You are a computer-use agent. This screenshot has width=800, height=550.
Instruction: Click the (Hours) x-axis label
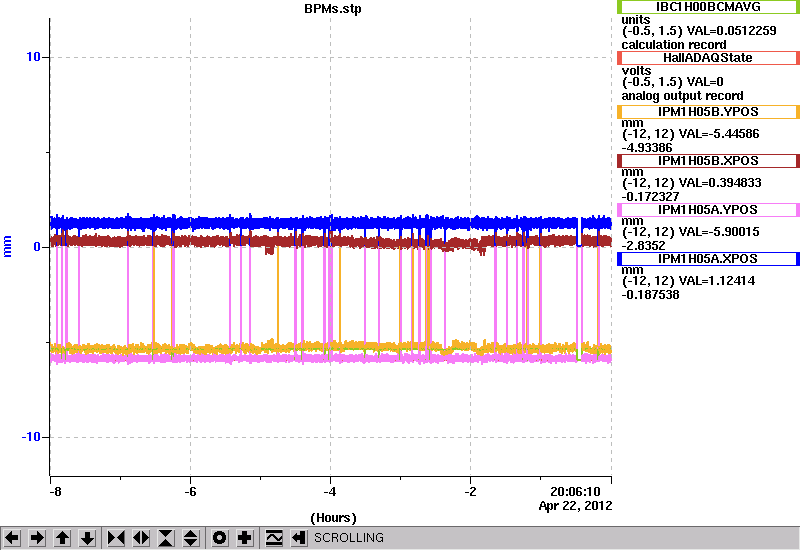pos(333,518)
